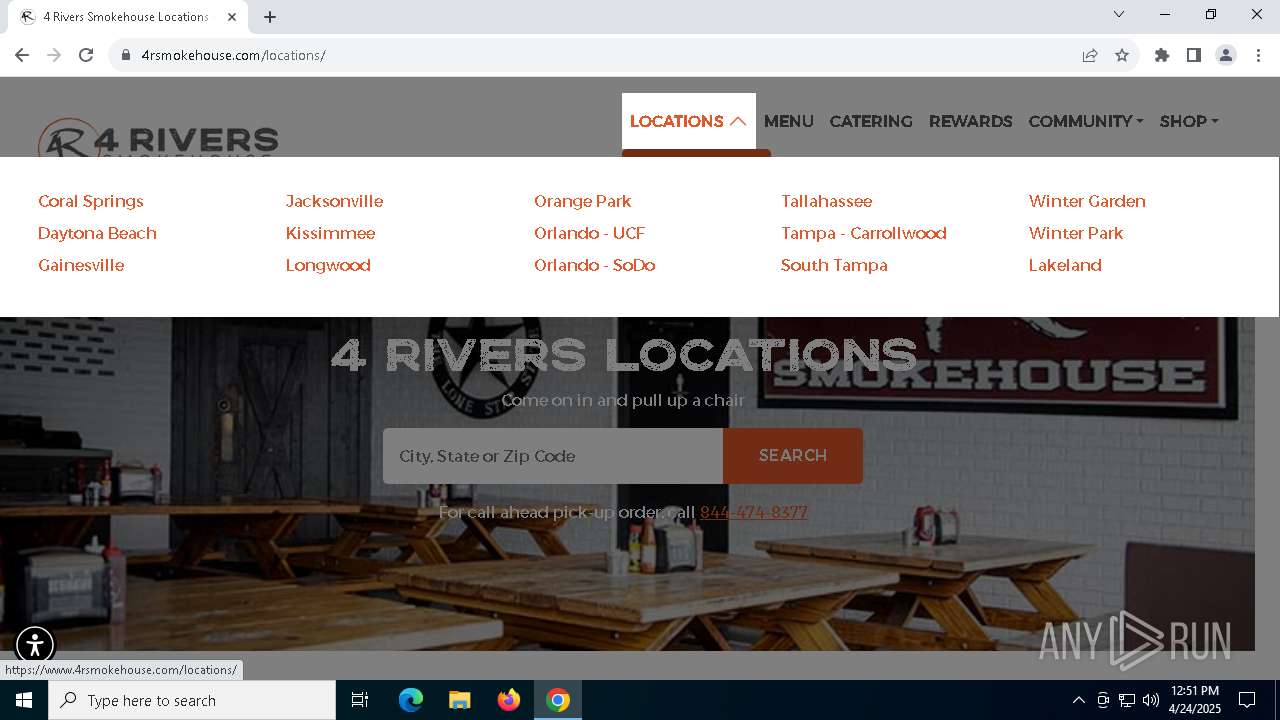Viewport: 1280px width, 720px height.
Task: Show hidden system tray icons
Action: pyautogui.click(x=1078, y=700)
